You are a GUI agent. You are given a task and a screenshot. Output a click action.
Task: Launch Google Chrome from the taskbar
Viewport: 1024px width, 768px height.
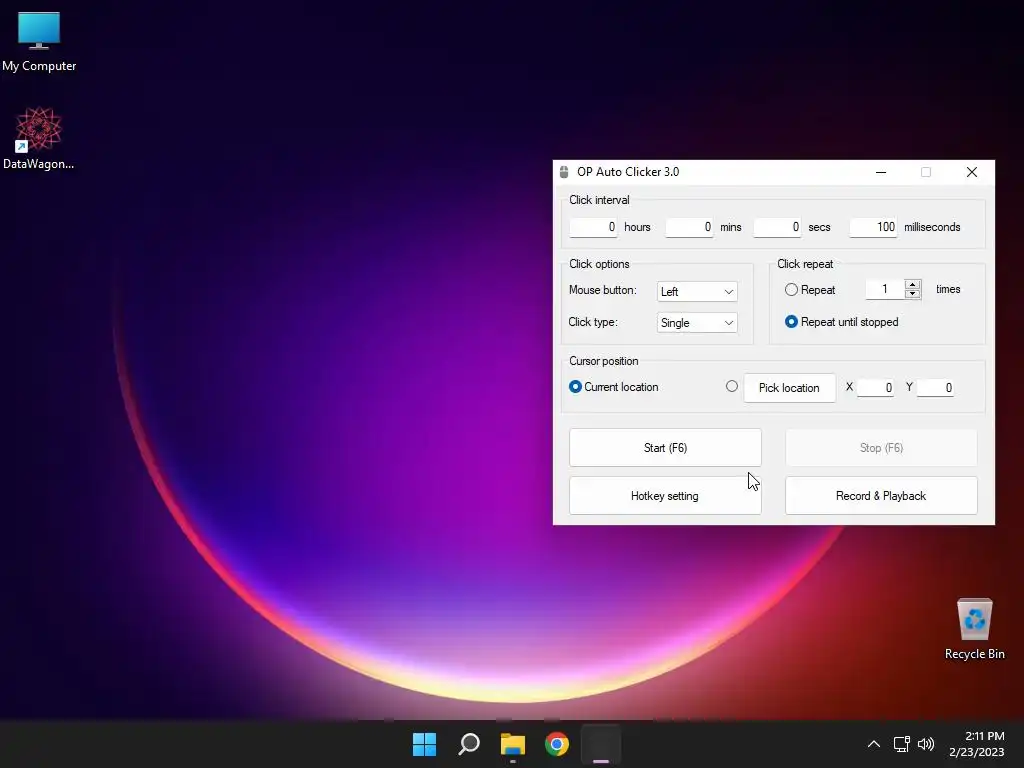pyautogui.click(x=557, y=744)
